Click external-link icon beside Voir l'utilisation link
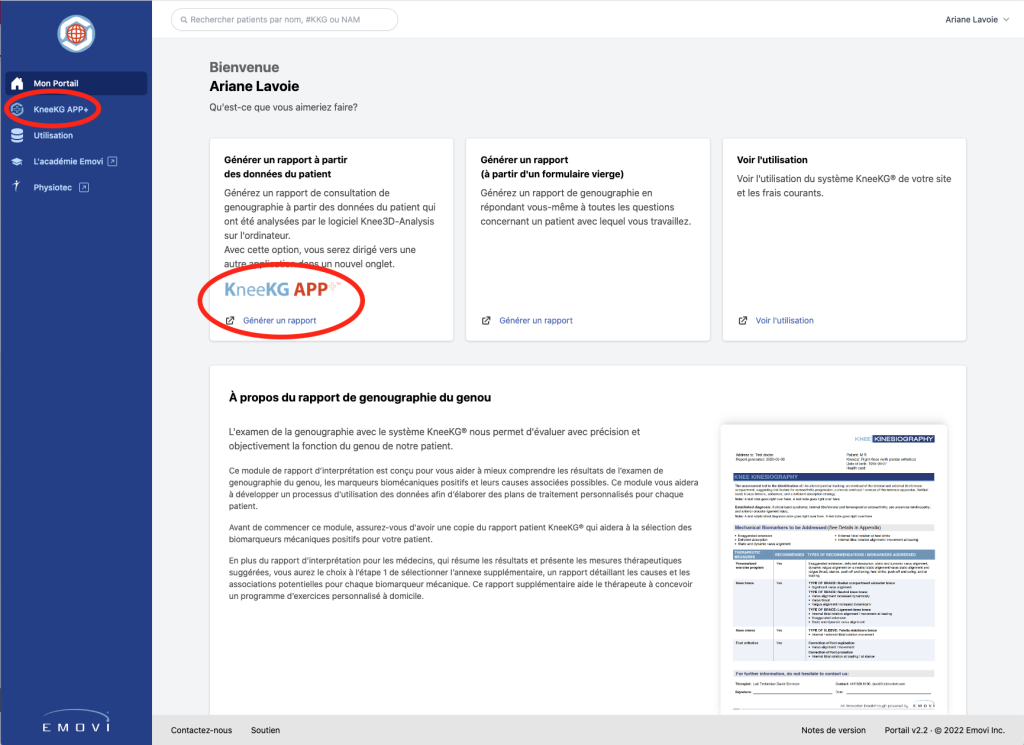 (x=743, y=321)
